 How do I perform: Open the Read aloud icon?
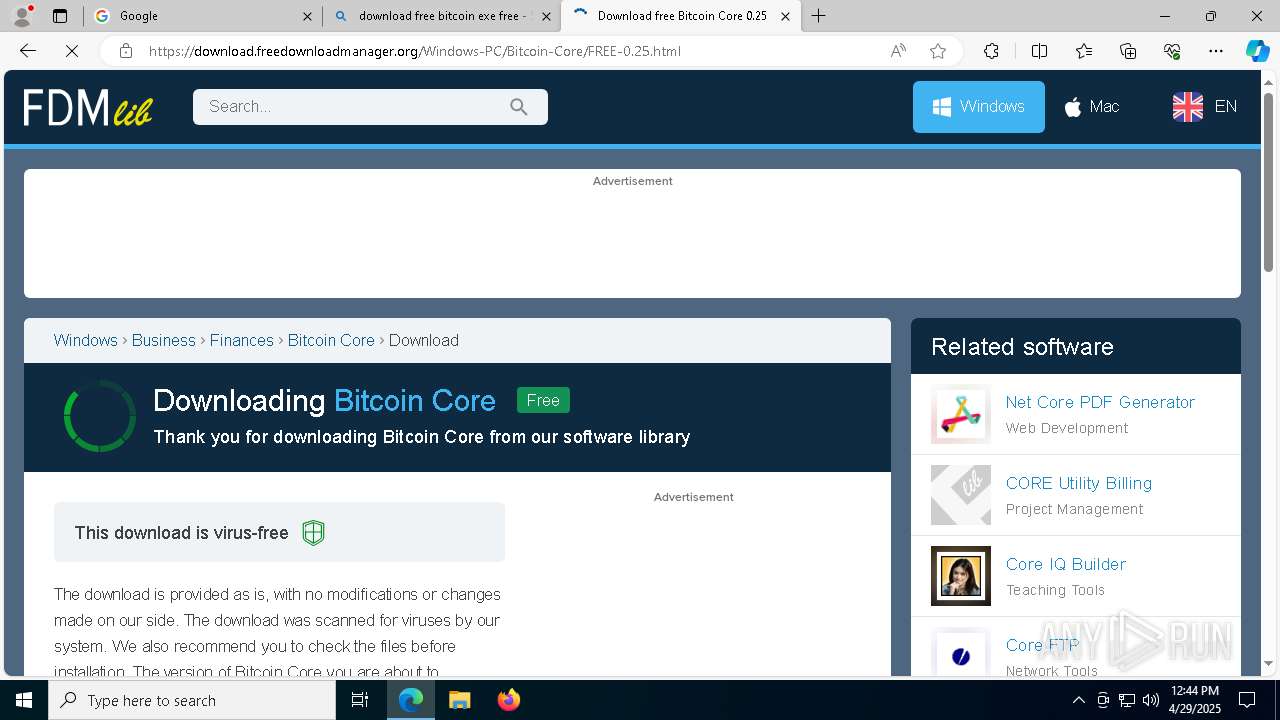pos(898,51)
